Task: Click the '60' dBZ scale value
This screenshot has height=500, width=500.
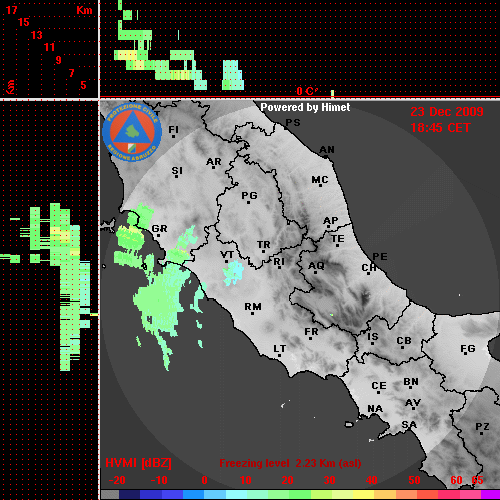Action: click(456, 480)
